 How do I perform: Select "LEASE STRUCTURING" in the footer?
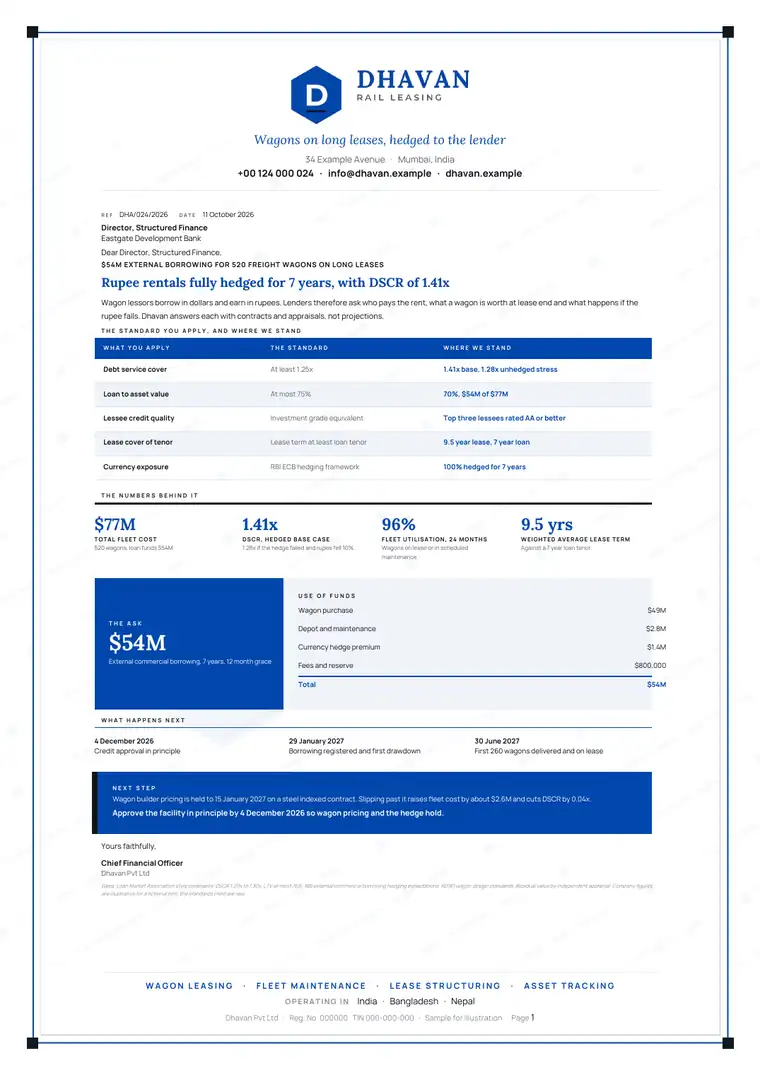445,986
